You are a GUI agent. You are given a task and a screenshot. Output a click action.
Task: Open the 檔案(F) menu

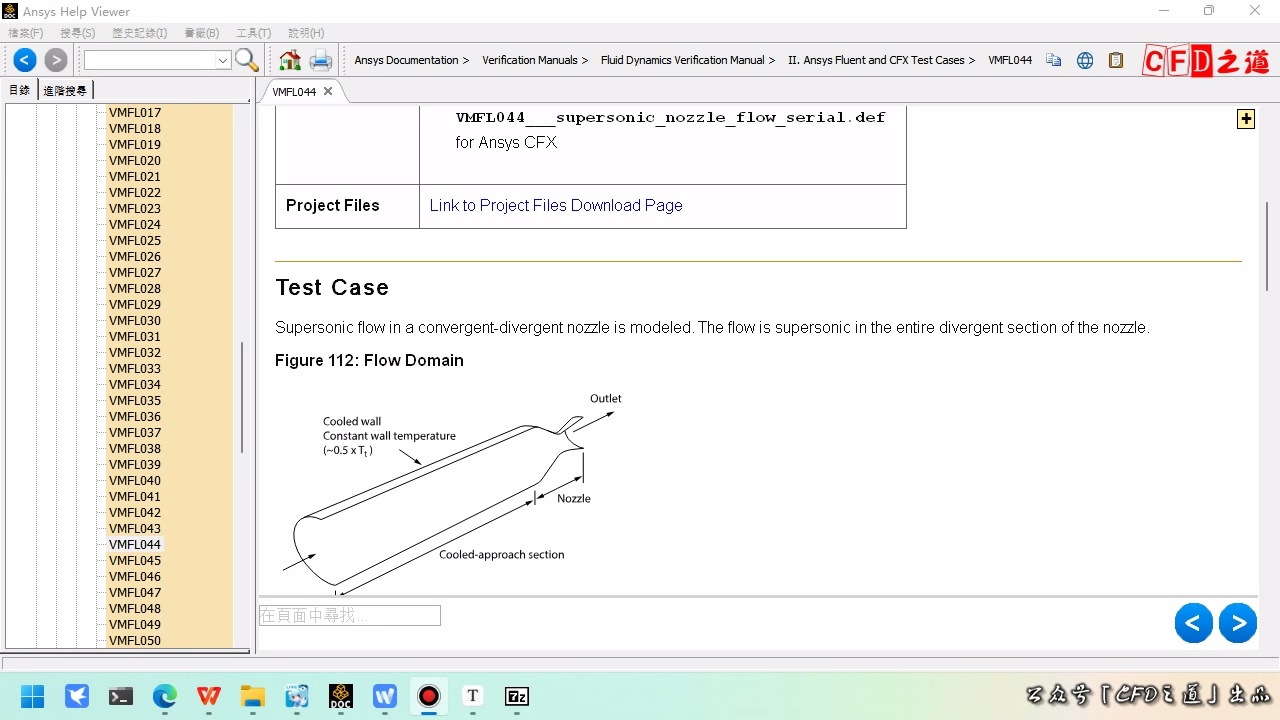pos(26,33)
